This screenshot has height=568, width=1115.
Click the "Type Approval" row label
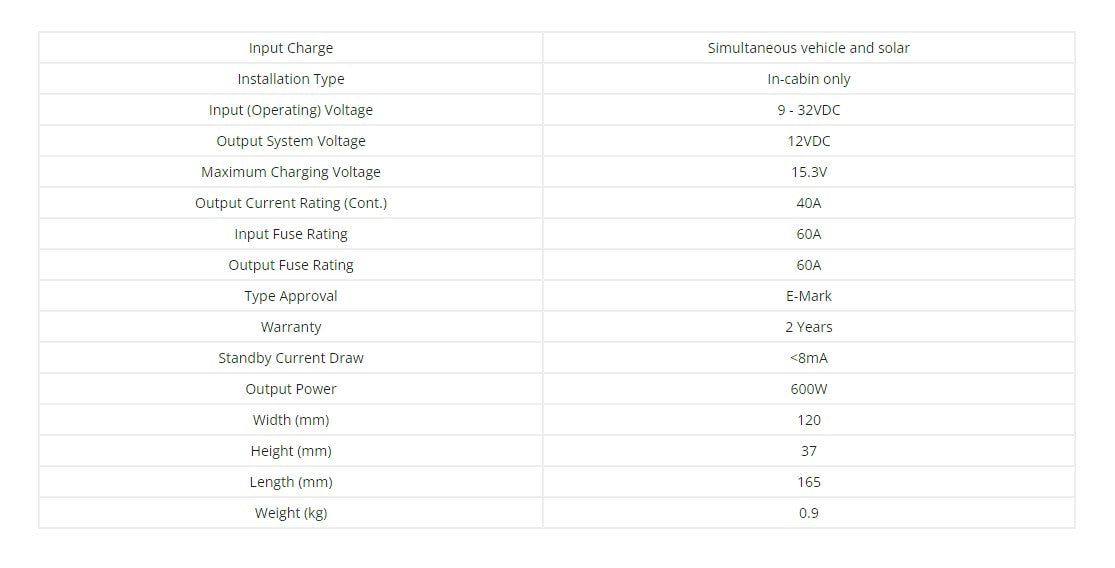[x=290, y=296]
